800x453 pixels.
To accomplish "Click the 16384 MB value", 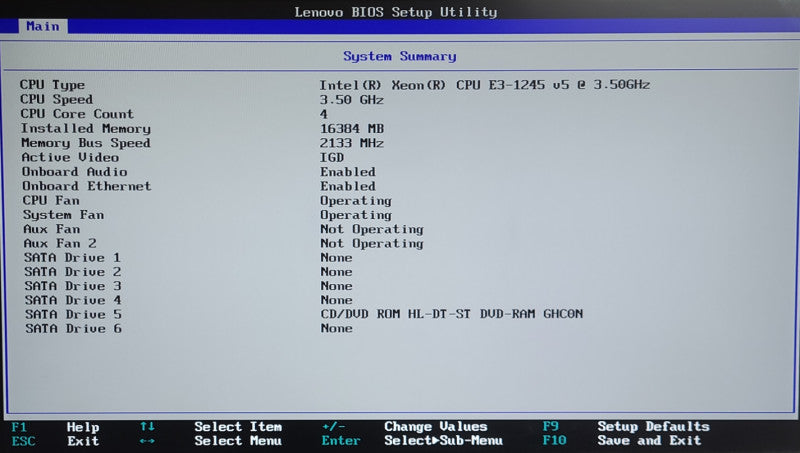I will click(352, 129).
